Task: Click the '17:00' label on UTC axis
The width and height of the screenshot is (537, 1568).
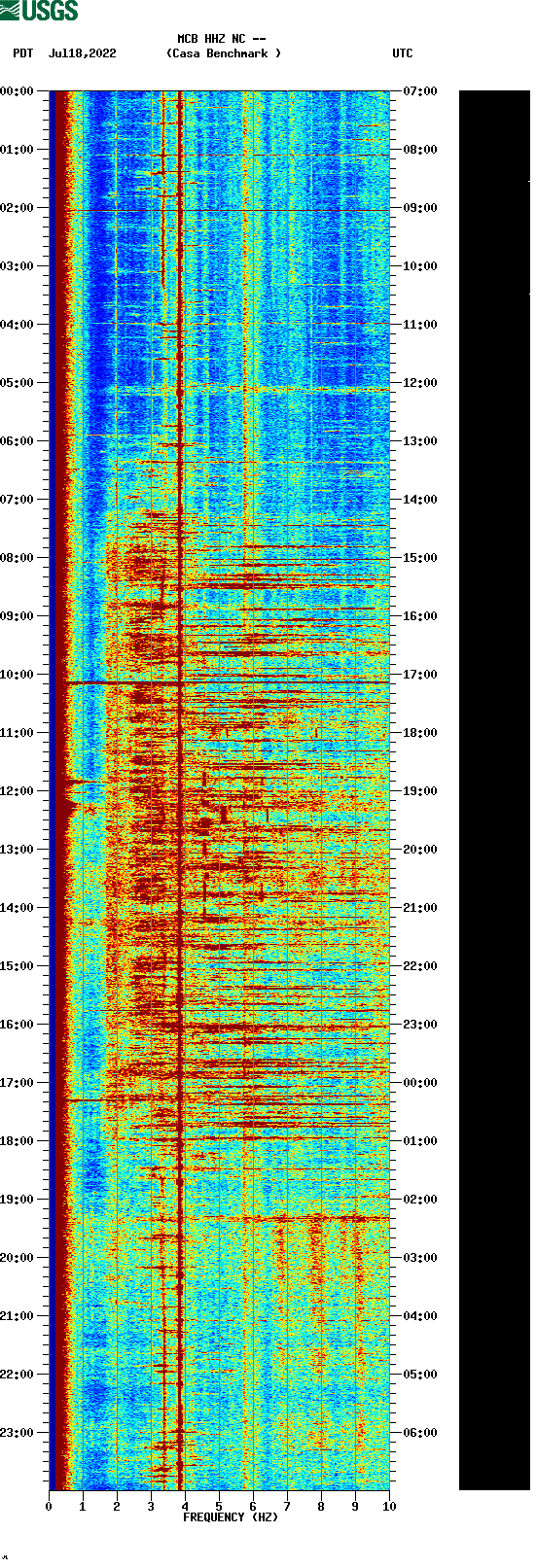Action: [420, 675]
